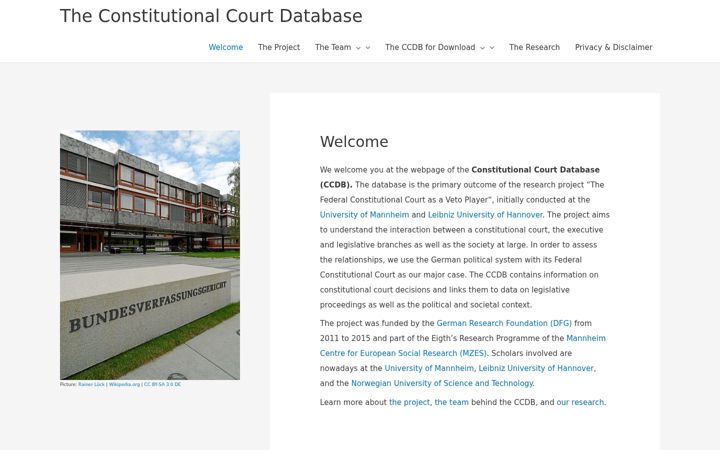Go to The Project page

(279, 47)
